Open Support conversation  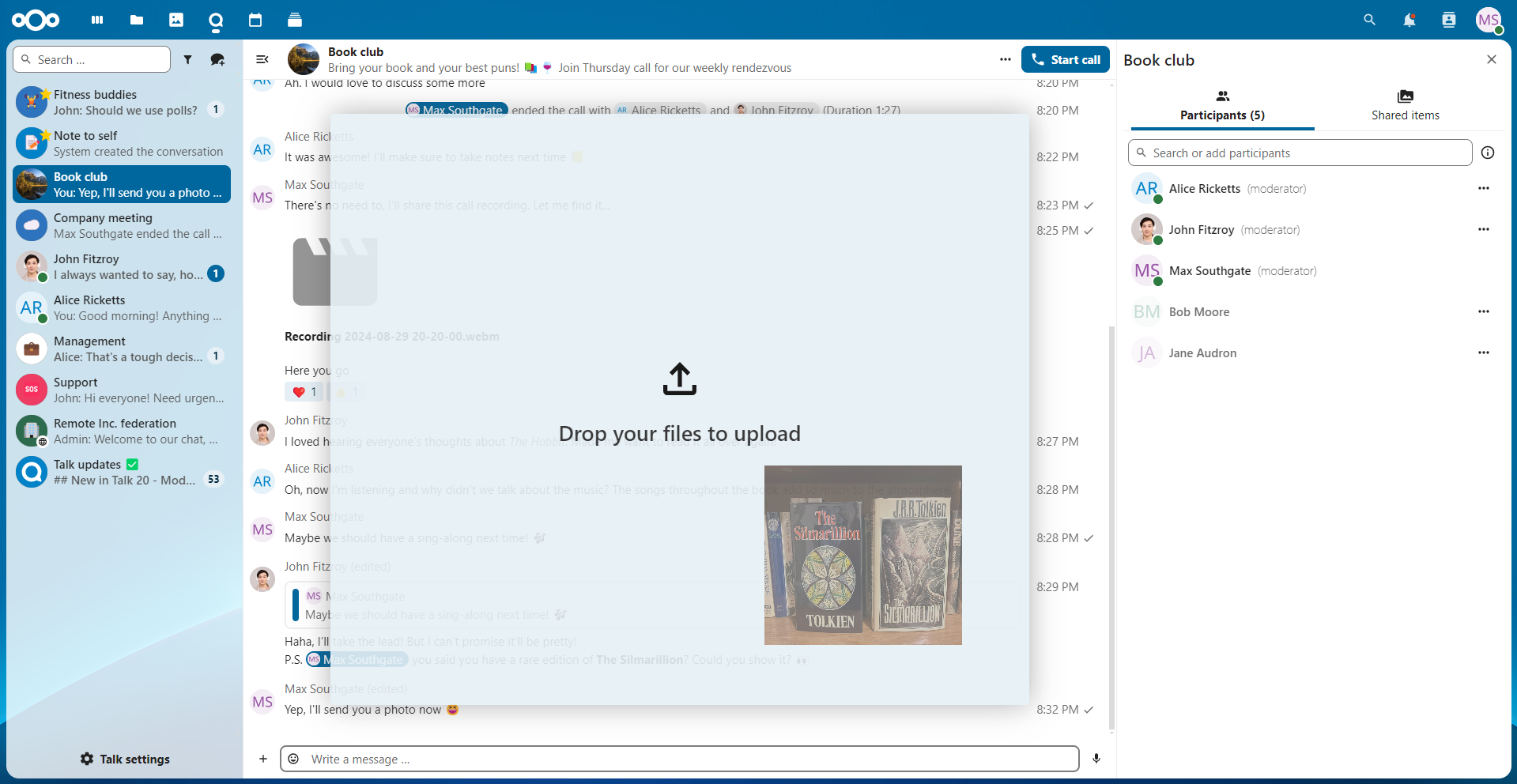pos(122,390)
